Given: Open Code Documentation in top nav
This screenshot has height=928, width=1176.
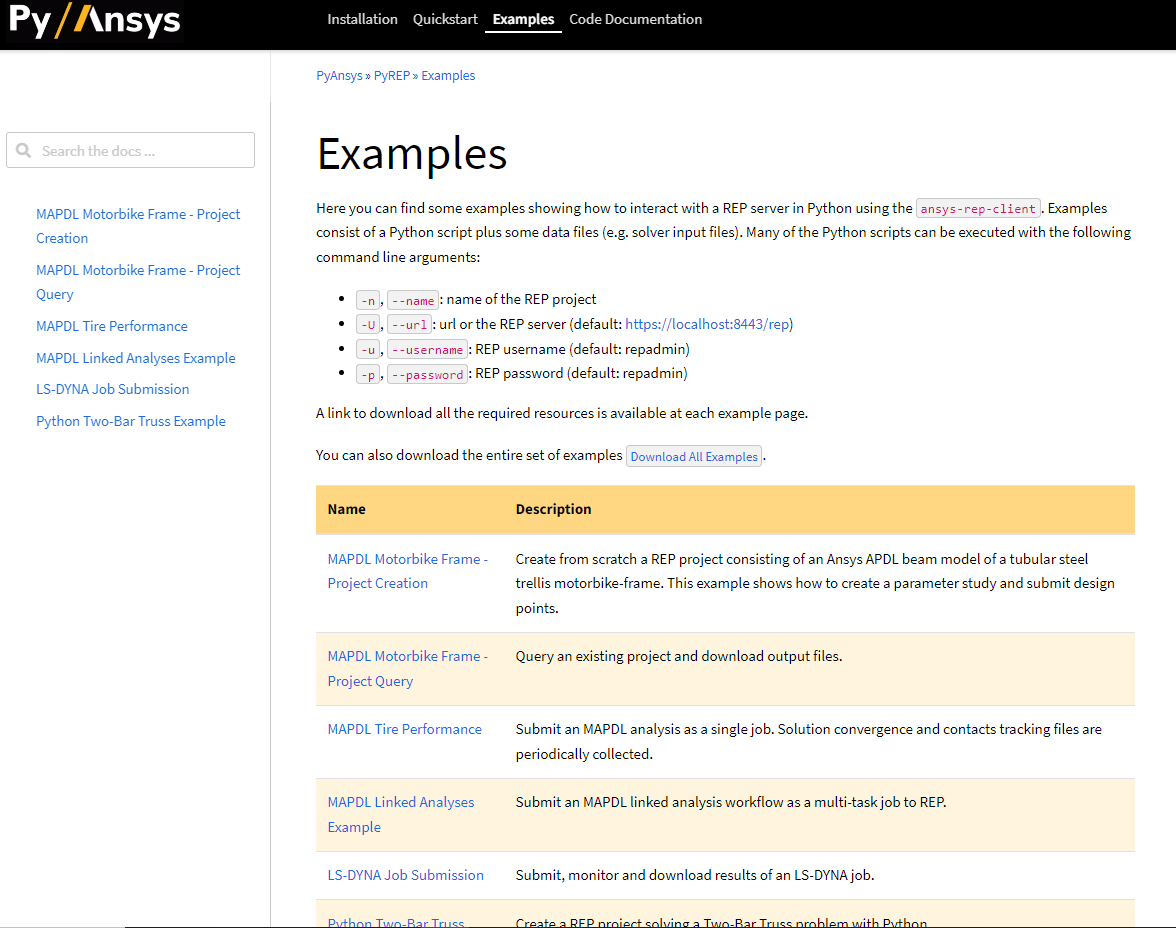Looking at the screenshot, I should 635,20.
